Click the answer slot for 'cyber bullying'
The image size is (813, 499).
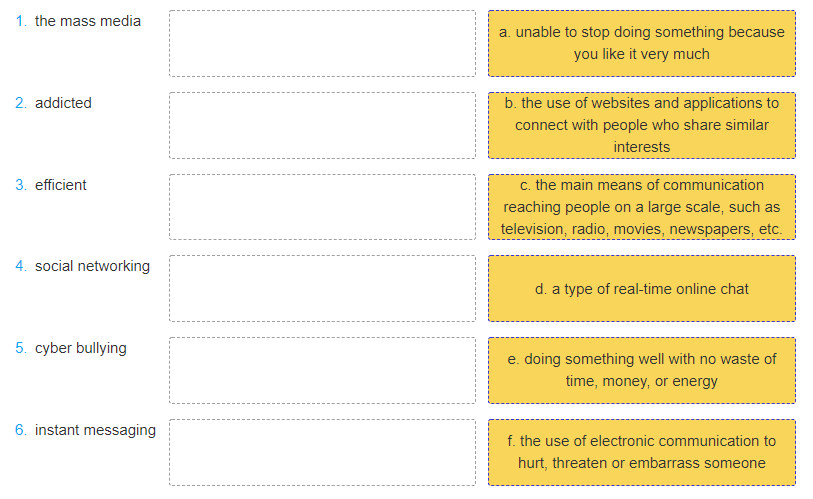pyautogui.click(x=322, y=370)
